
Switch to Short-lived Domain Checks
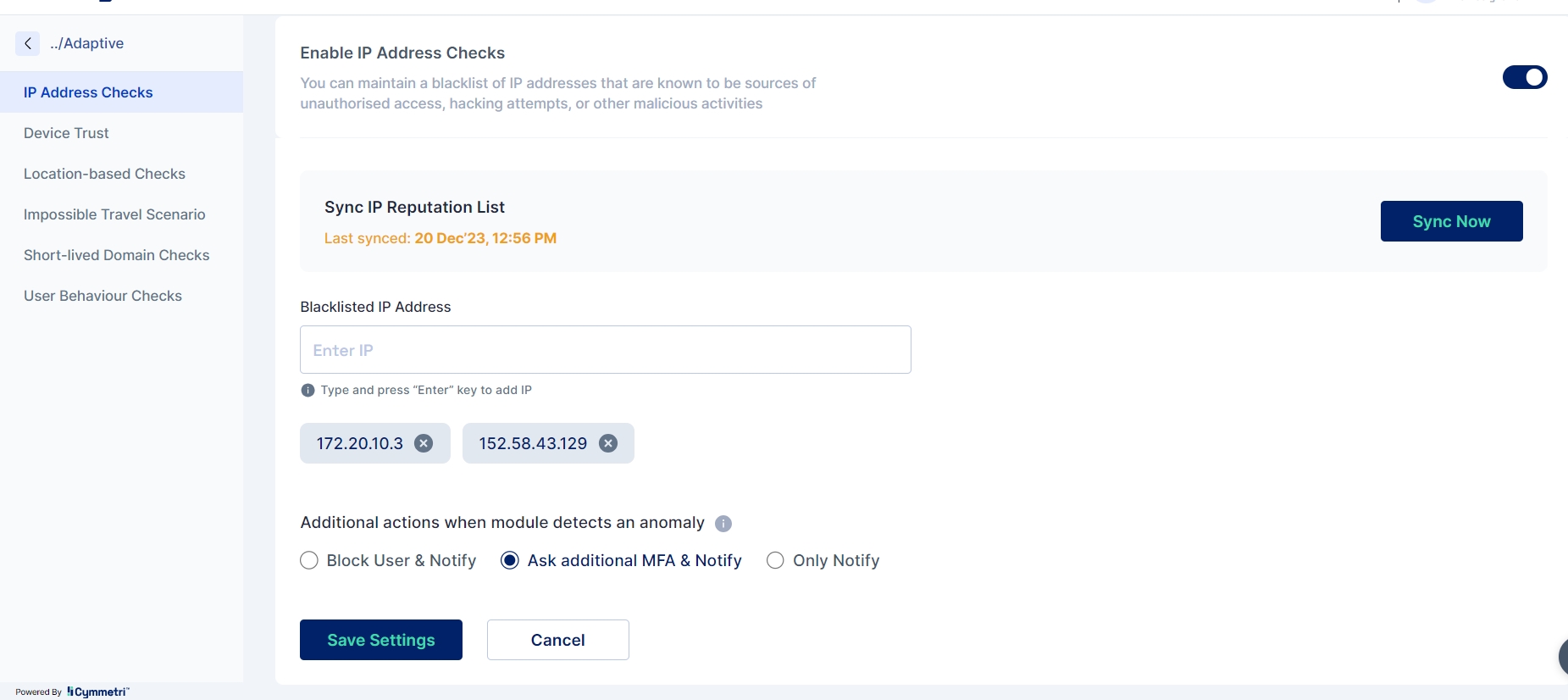tap(116, 255)
